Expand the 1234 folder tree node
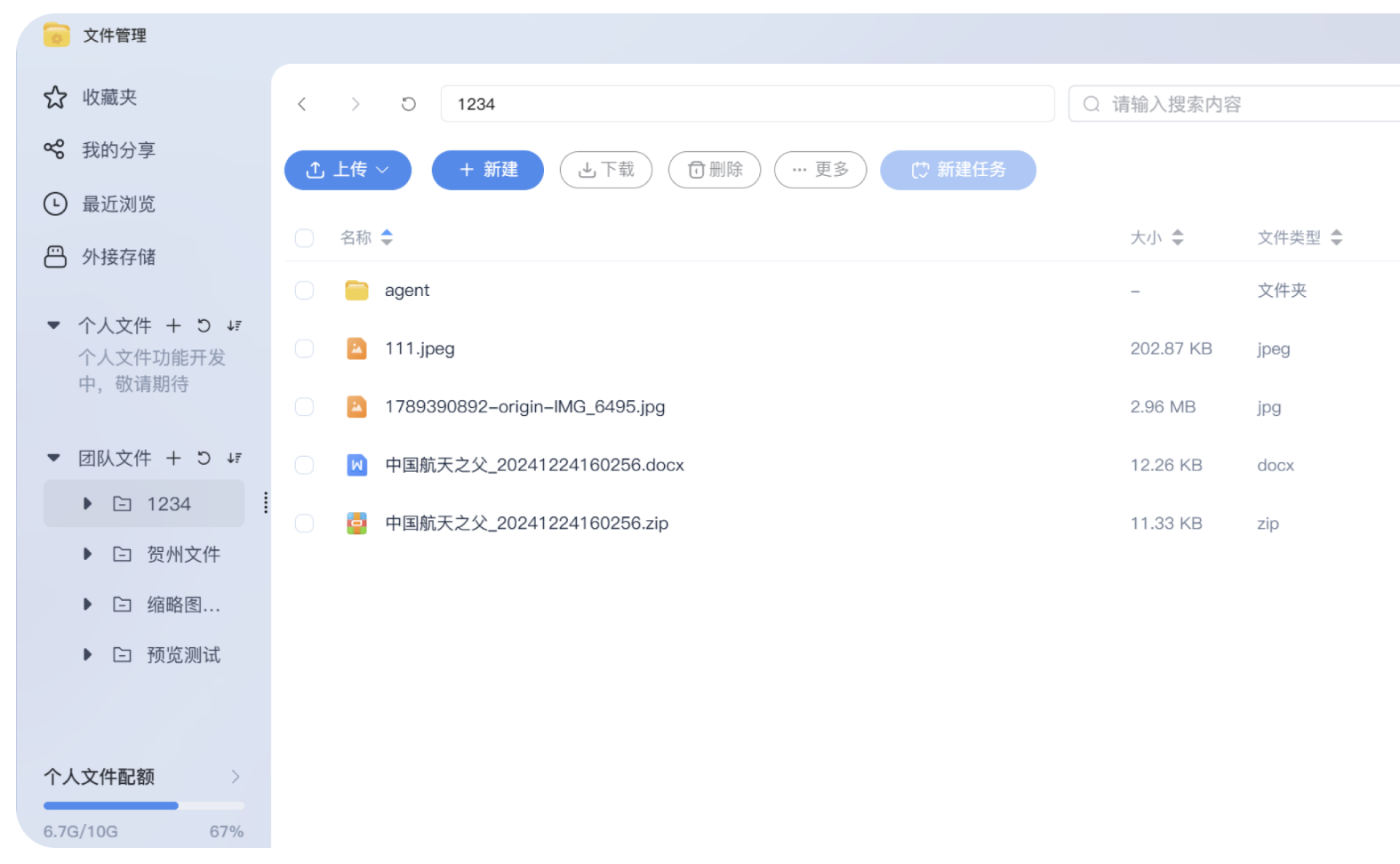 click(87, 504)
